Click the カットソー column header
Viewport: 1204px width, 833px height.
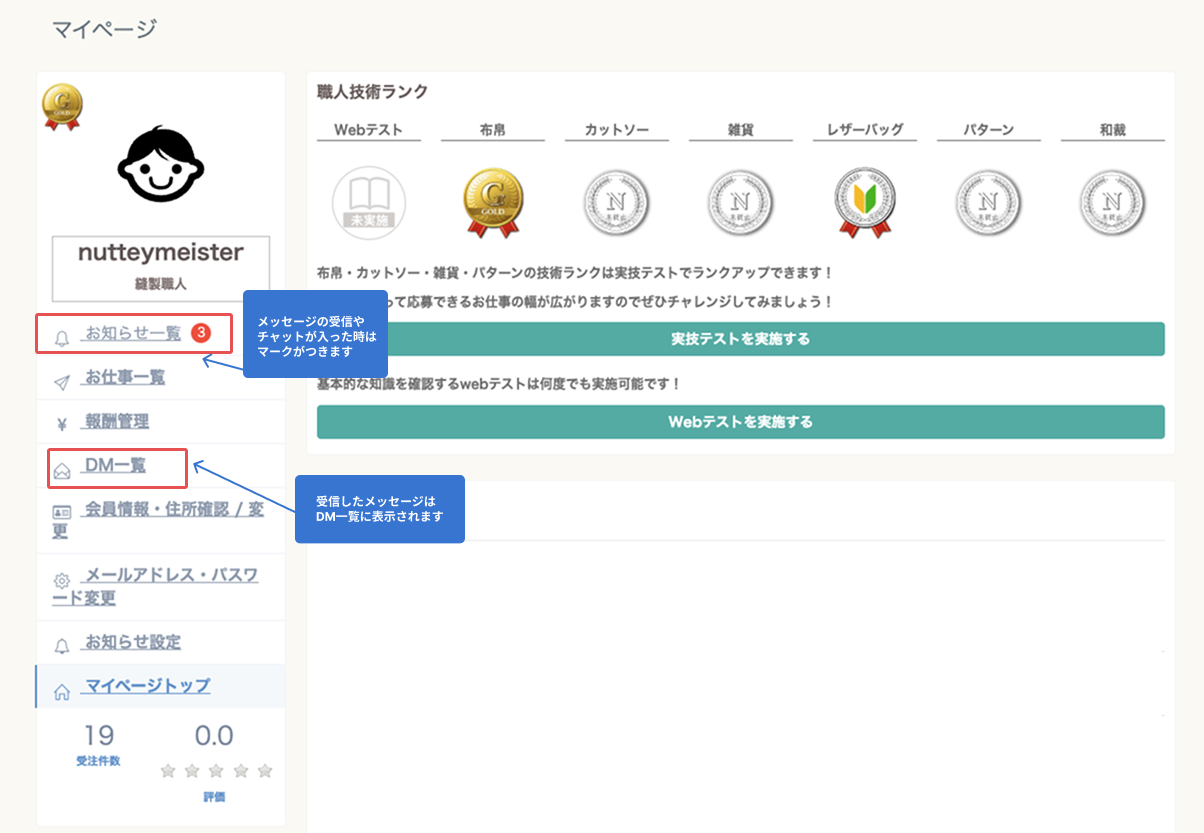point(617,129)
